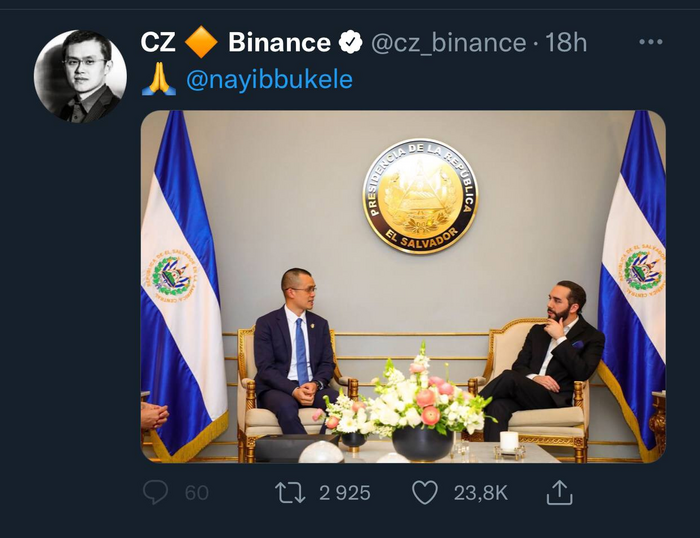Click the El Salvador presidential seal in photo
700x538 pixels.
420,196
